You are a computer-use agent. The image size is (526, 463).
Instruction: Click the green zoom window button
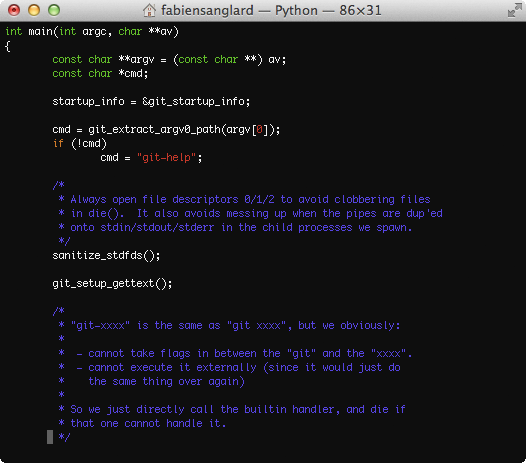click(54, 10)
